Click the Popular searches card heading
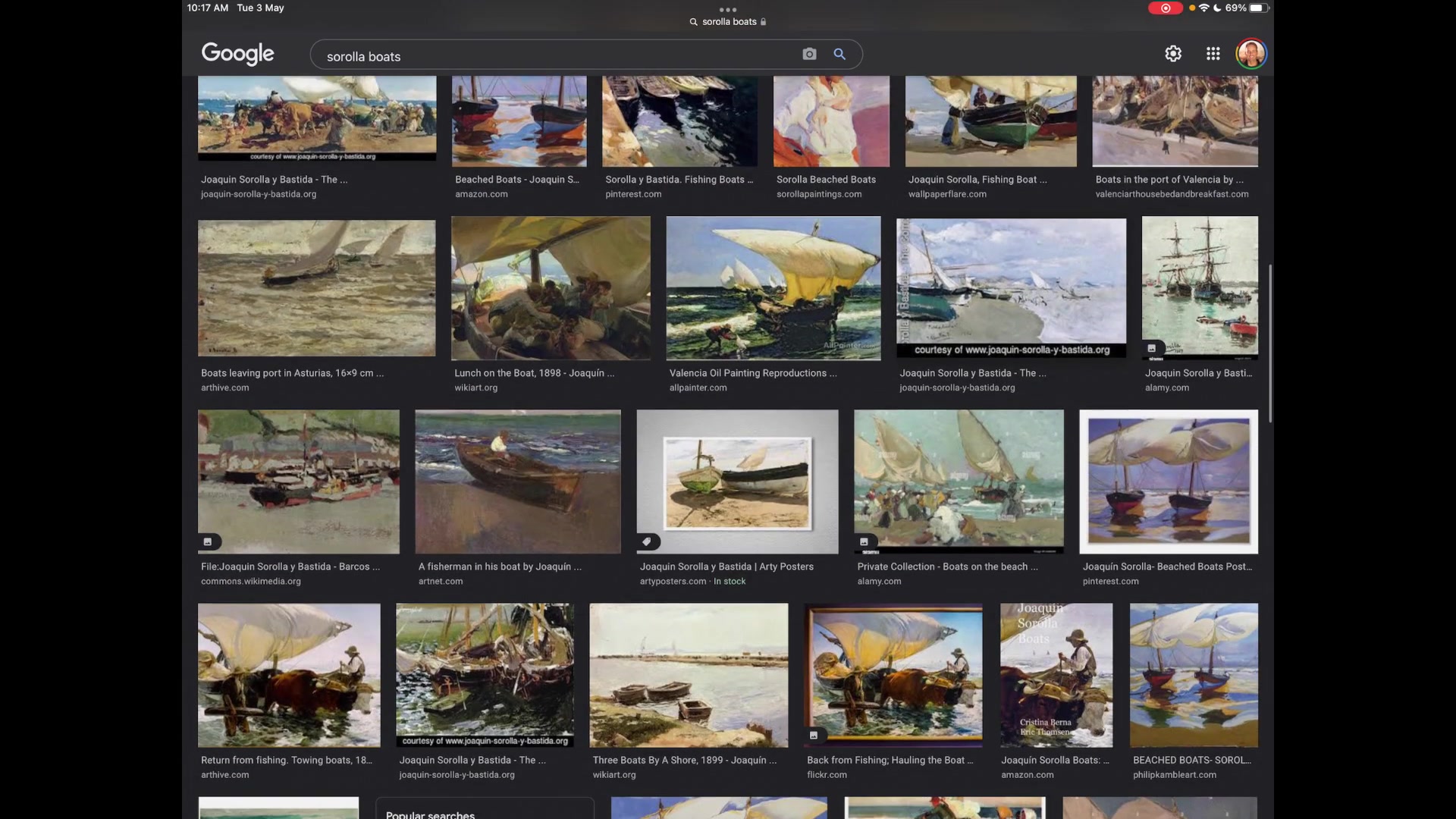This screenshot has width=1456, height=819. [x=430, y=814]
